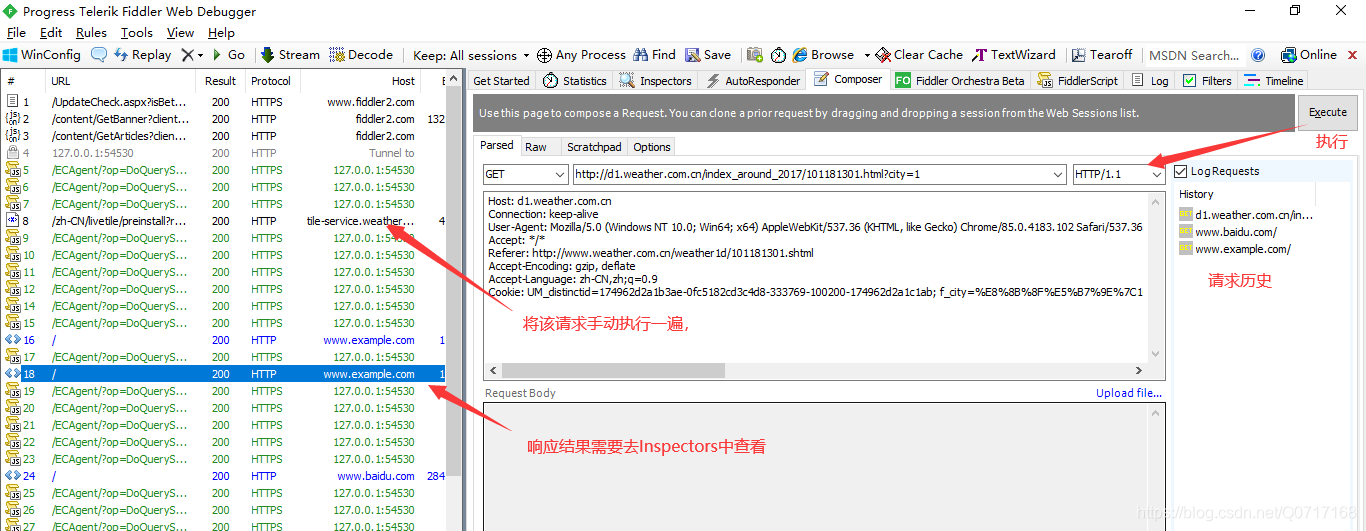Open the Filters tab
This screenshot has width=1366, height=531.
point(1208,81)
